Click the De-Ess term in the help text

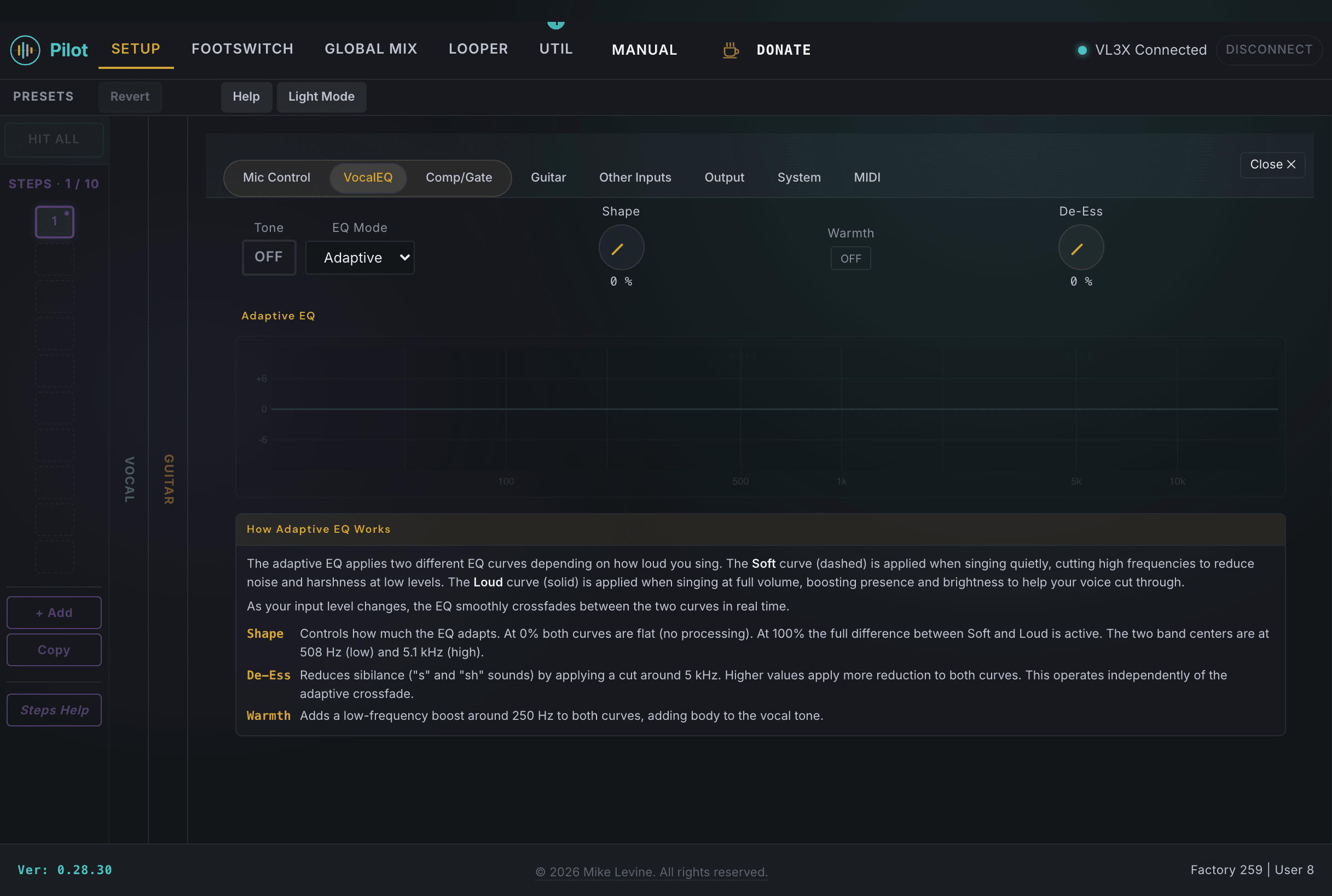tap(268, 675)
